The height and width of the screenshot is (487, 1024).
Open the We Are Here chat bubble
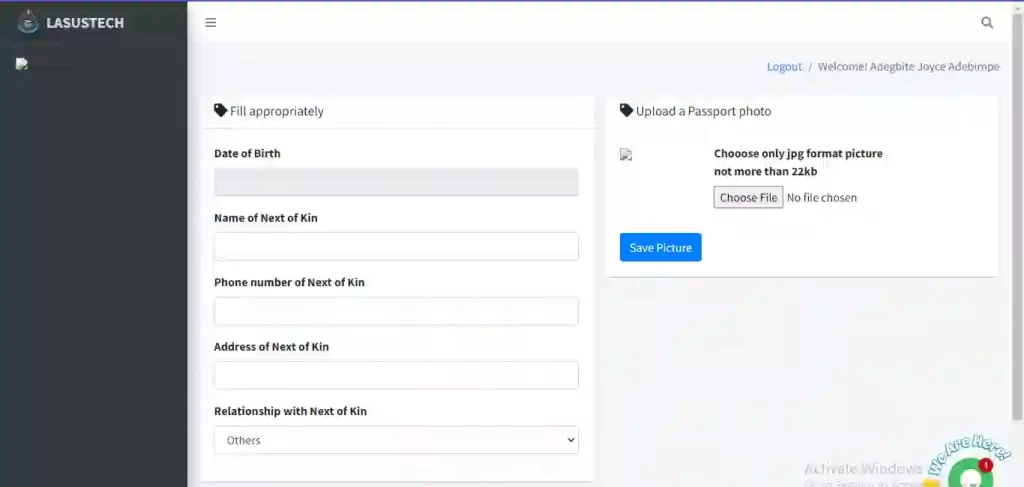coord(972,471)
